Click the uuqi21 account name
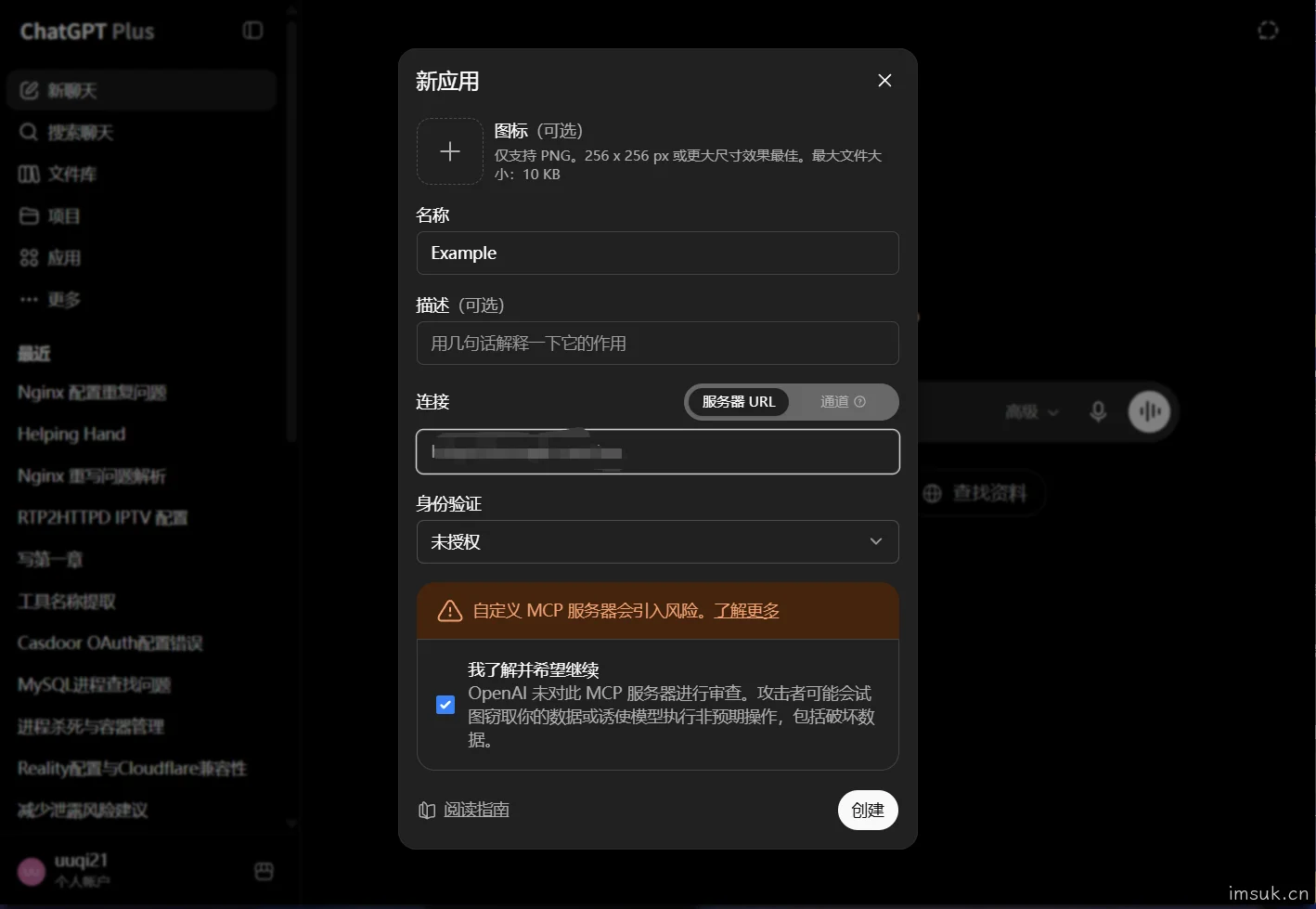Image resolution: width=1316 pixels, height=909 pixels. (81, 861)
